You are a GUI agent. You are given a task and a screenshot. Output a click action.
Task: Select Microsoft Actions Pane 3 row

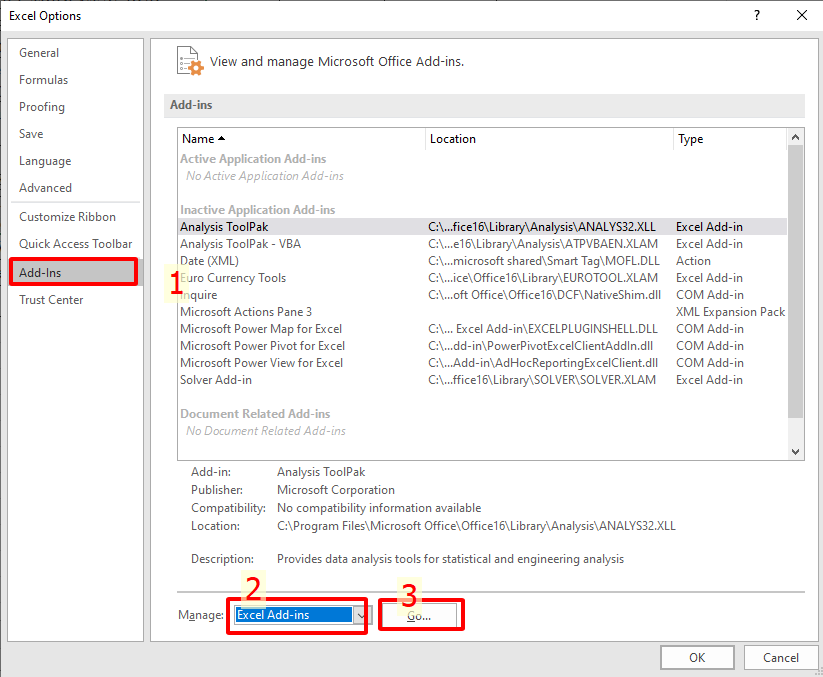(x=482, y=312)
